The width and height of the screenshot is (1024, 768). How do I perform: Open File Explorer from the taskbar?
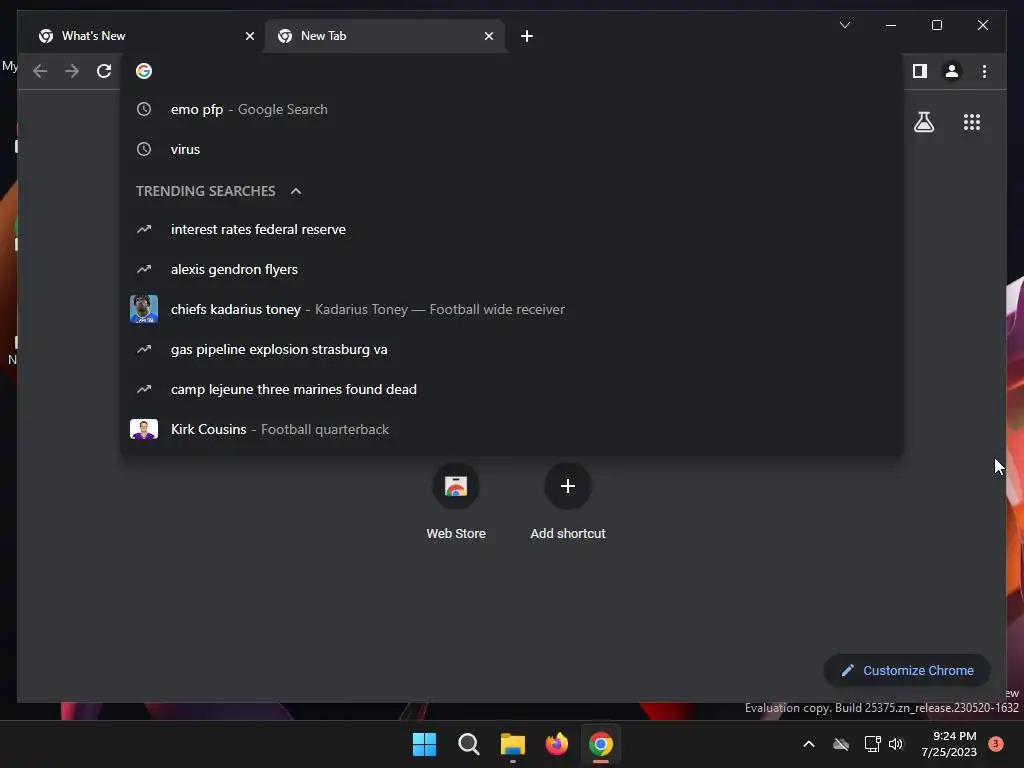513,744
